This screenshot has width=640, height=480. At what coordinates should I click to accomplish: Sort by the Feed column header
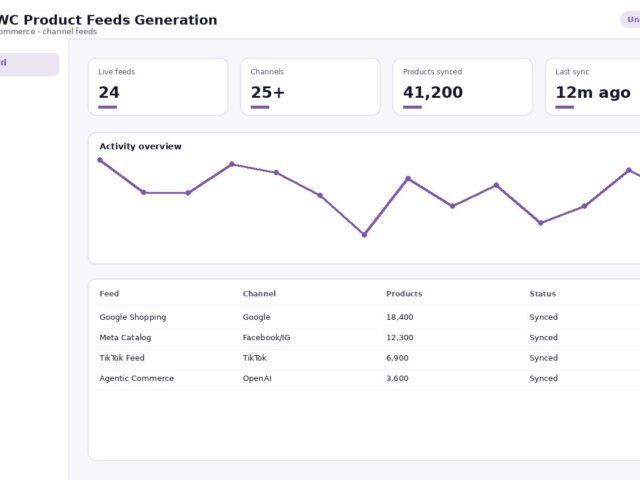[x=109, y=293]
